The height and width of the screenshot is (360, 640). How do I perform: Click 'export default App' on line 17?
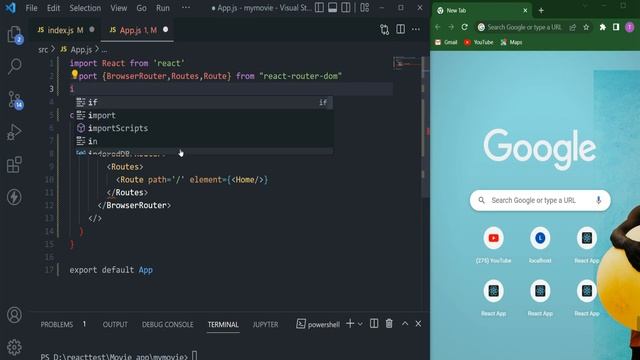pyautogui.click(x=111, y=270)
